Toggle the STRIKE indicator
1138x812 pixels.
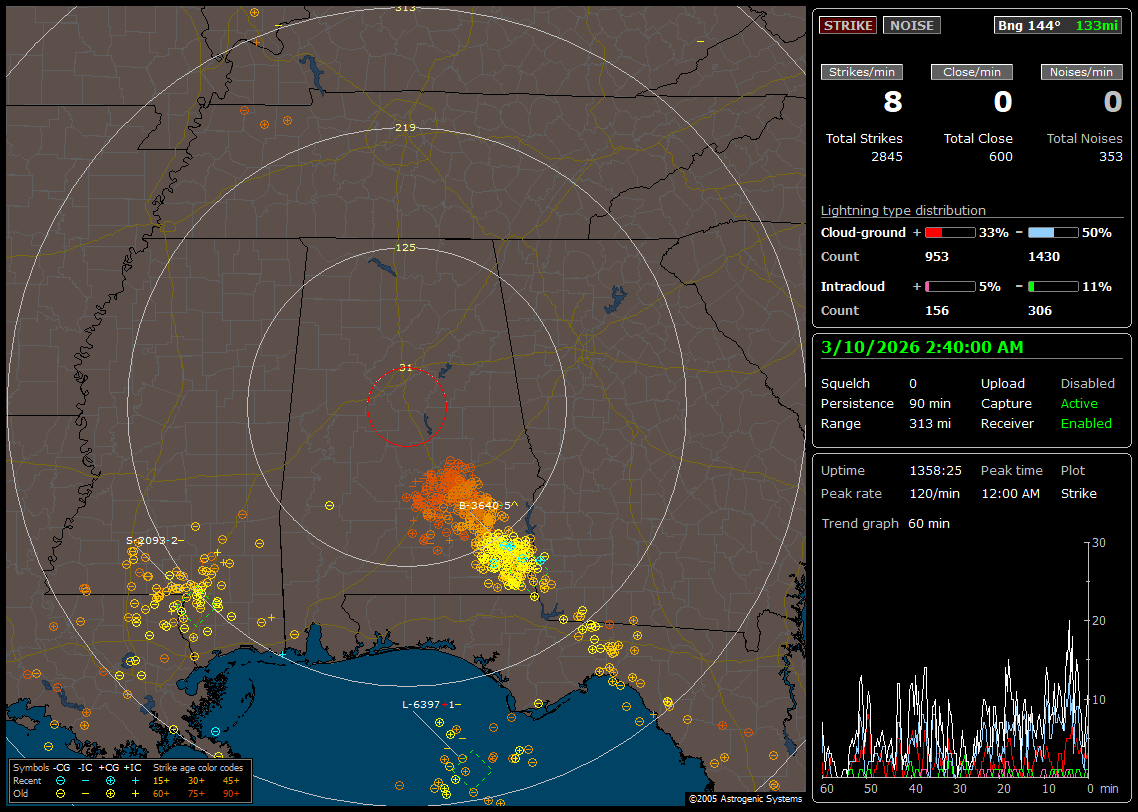[848, 25]
